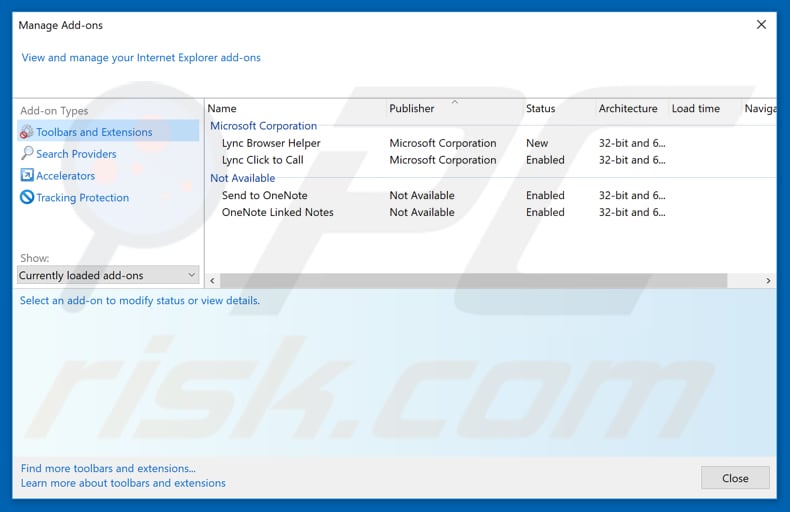Screen dimensions: 790x512
Task: Click the Tracking Protection blocked-circle icon
Action: coord(27,197)
